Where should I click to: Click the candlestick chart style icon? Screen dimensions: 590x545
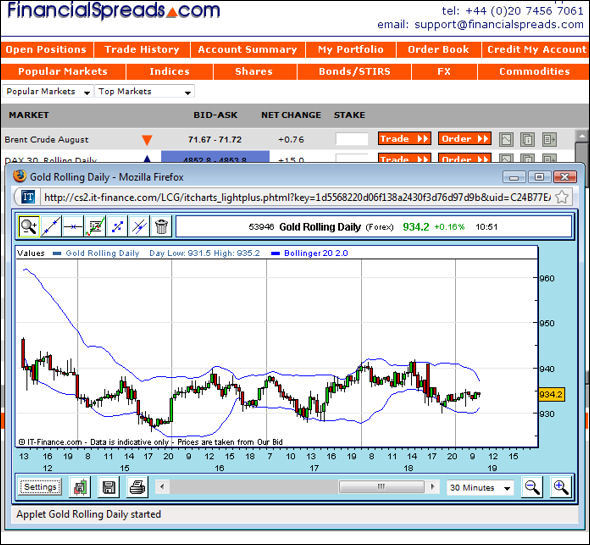point(80,487)
